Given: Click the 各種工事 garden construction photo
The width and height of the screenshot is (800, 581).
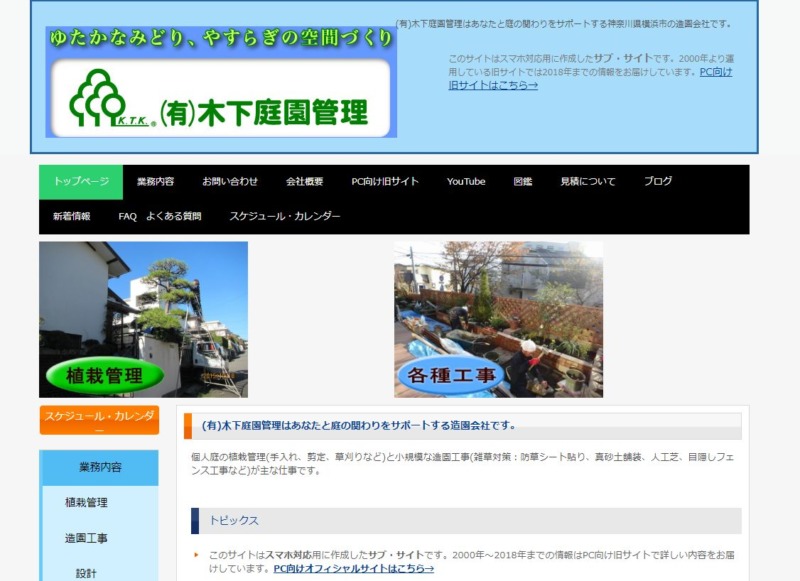Looking at the screenshot, I should pyautogui.click(x=498, y=319).
